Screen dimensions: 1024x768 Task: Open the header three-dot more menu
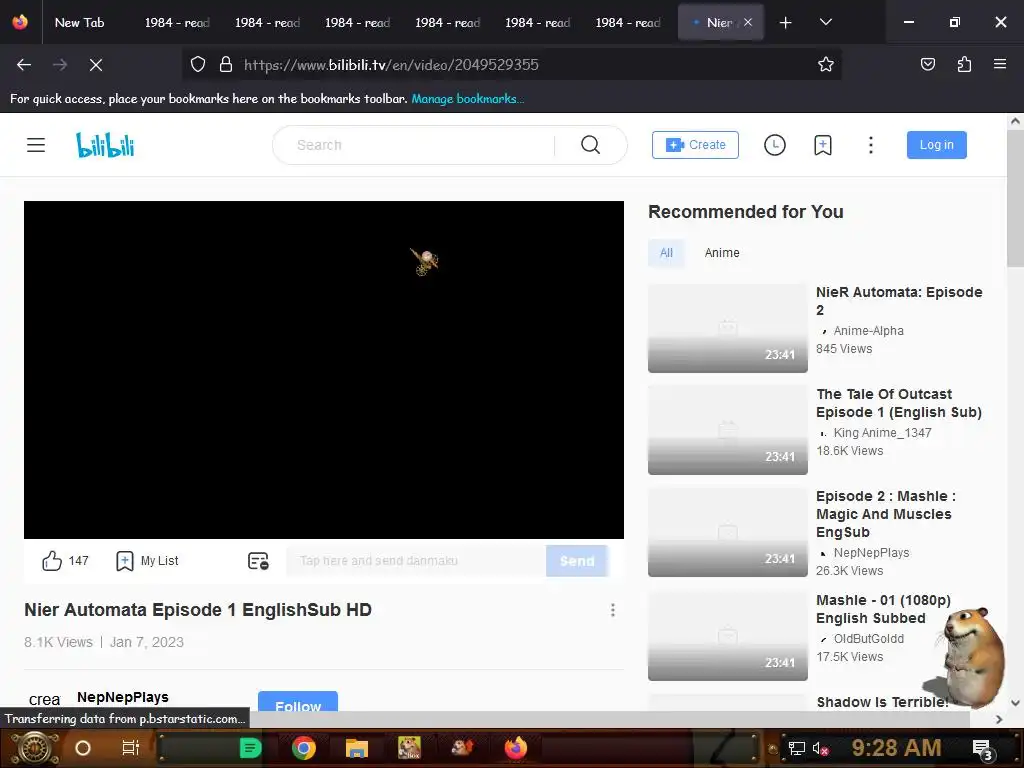click(871, 145)
